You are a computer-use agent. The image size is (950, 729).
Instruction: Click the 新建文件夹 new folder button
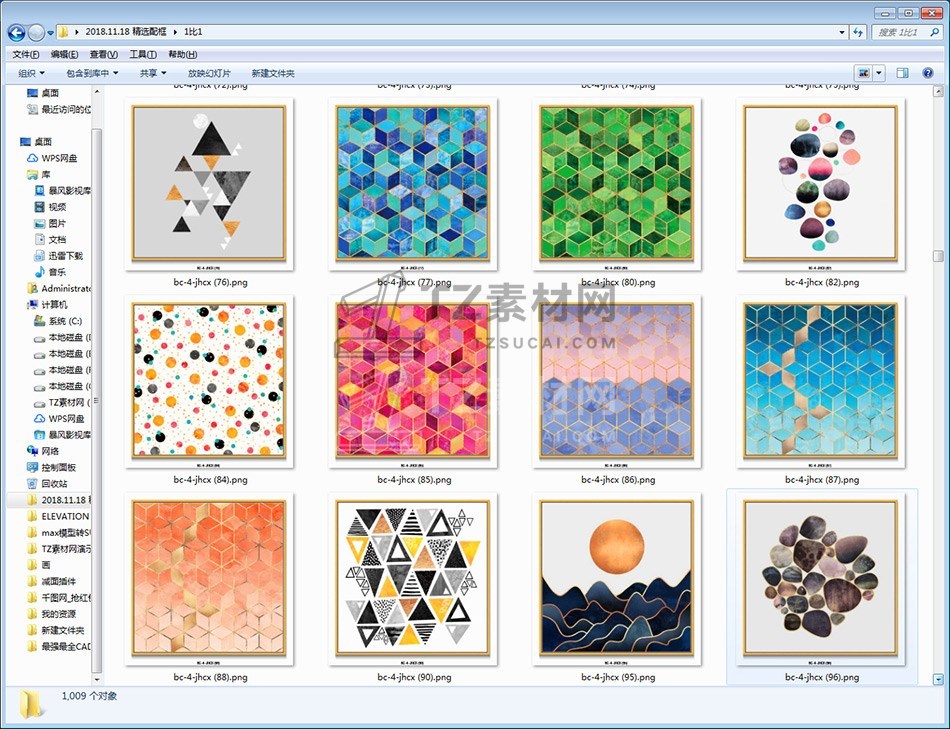(273, 73)
